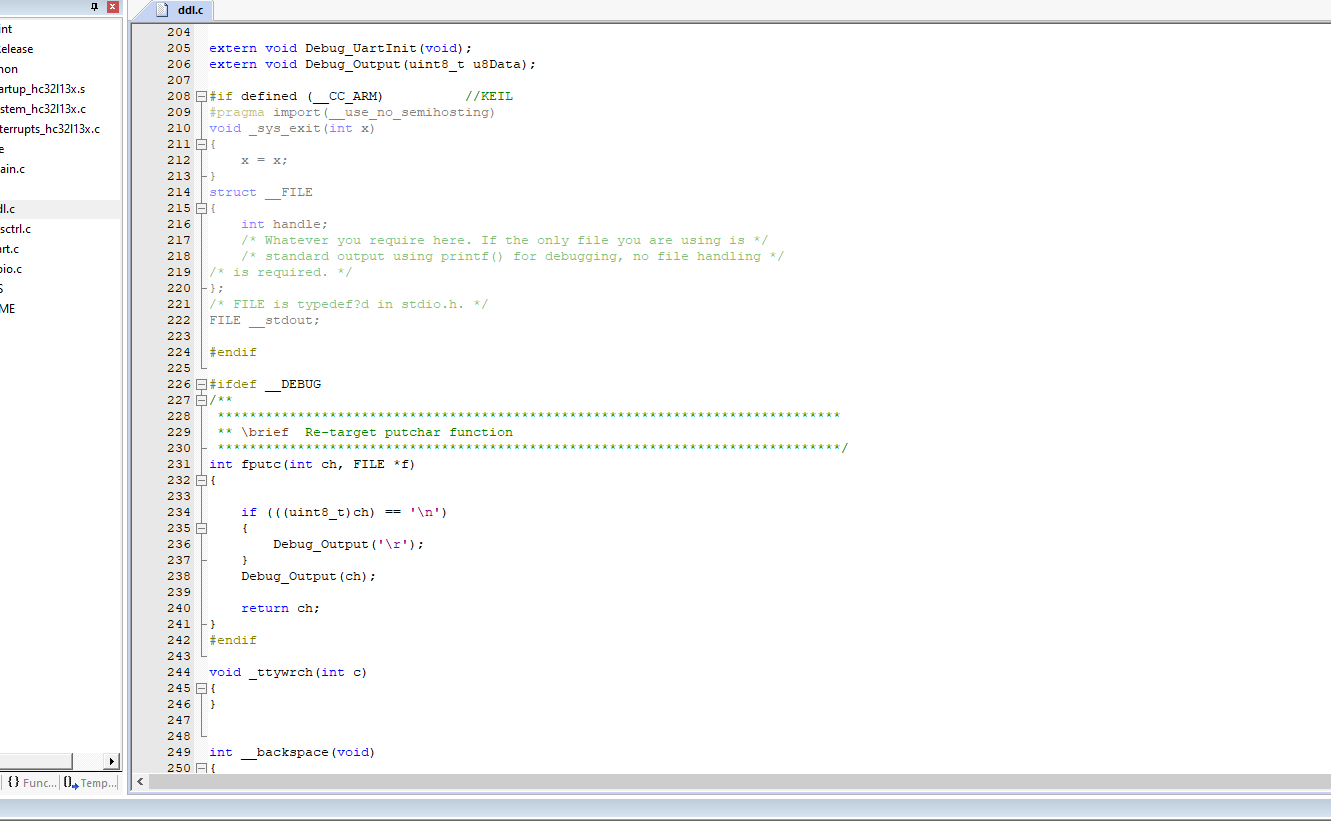Click the '//KEIL' comment on line 208
This screenshot has height=833, width=1331.
pos(489,96)
